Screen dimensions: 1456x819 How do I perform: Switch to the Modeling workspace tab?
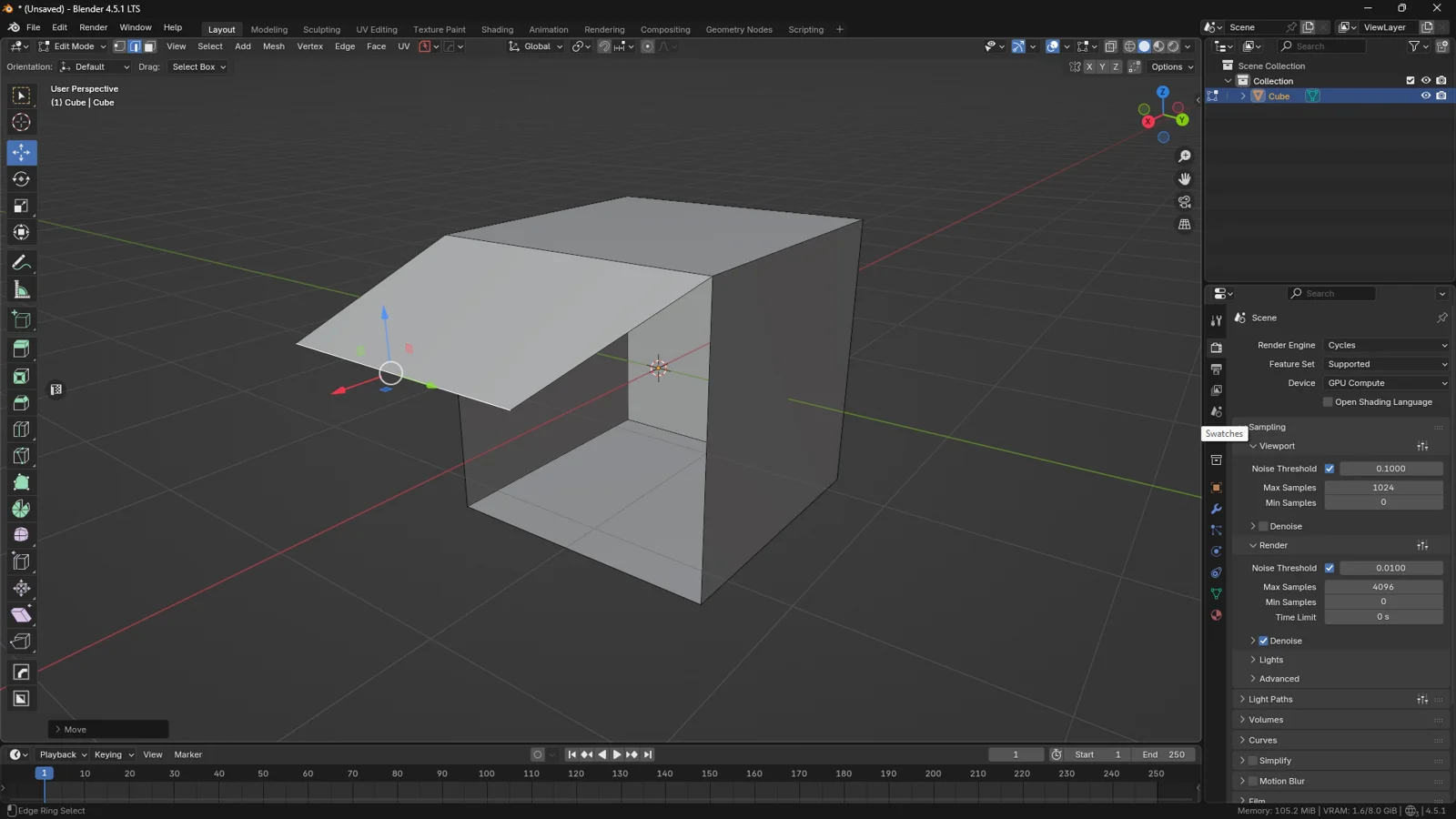pyautogui.click(x=268, y=29)
